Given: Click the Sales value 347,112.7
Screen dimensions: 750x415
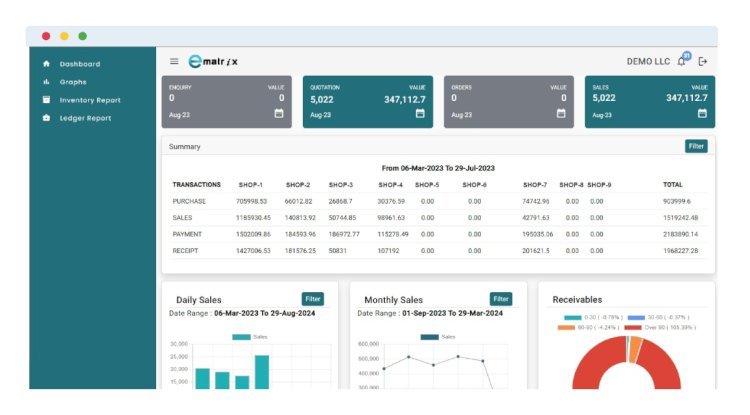Looking at the screenshot, I should [687, 98].
